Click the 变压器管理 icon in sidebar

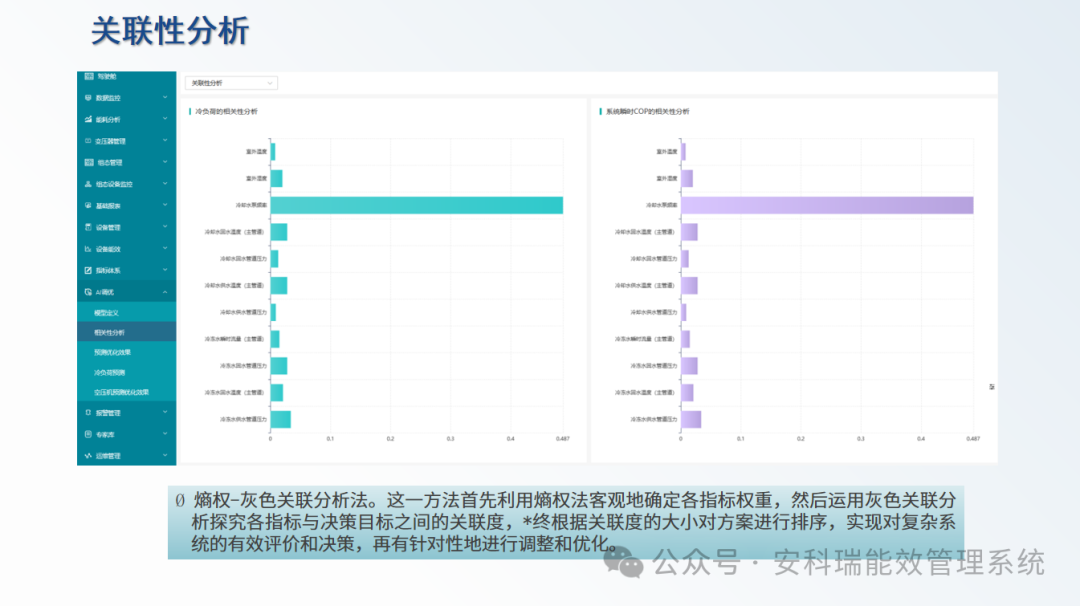(88, 141)
